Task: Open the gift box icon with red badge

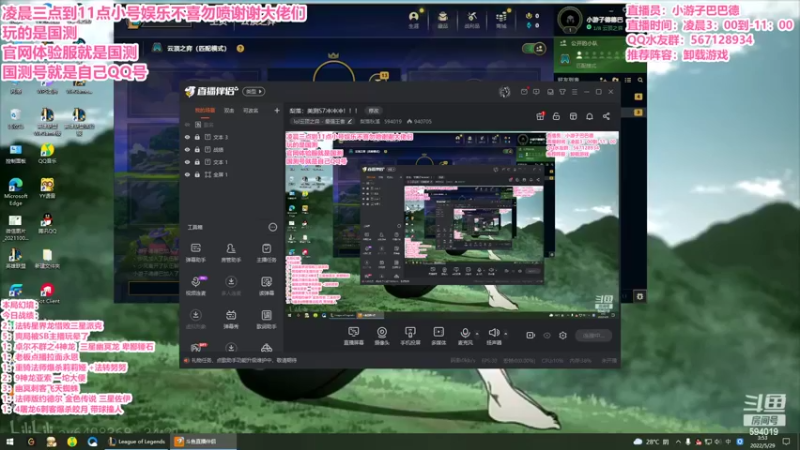Action: [540, 116]
